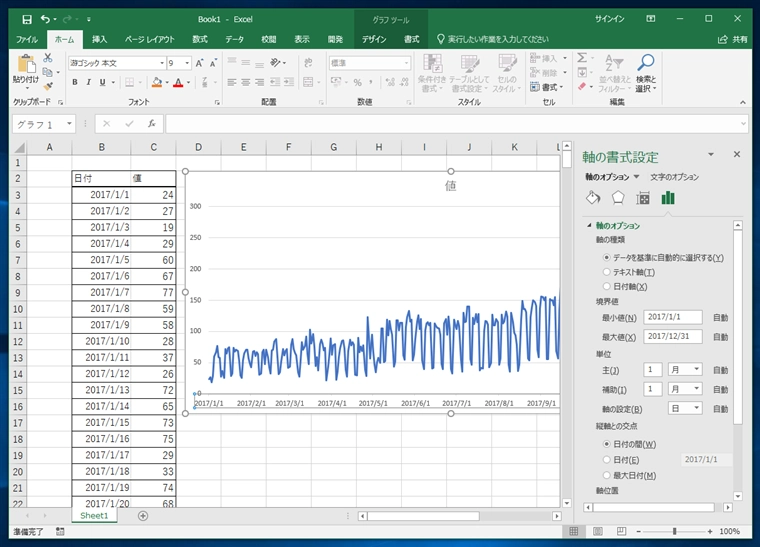Open the Size & Properties icon tab

pos(643,197)
